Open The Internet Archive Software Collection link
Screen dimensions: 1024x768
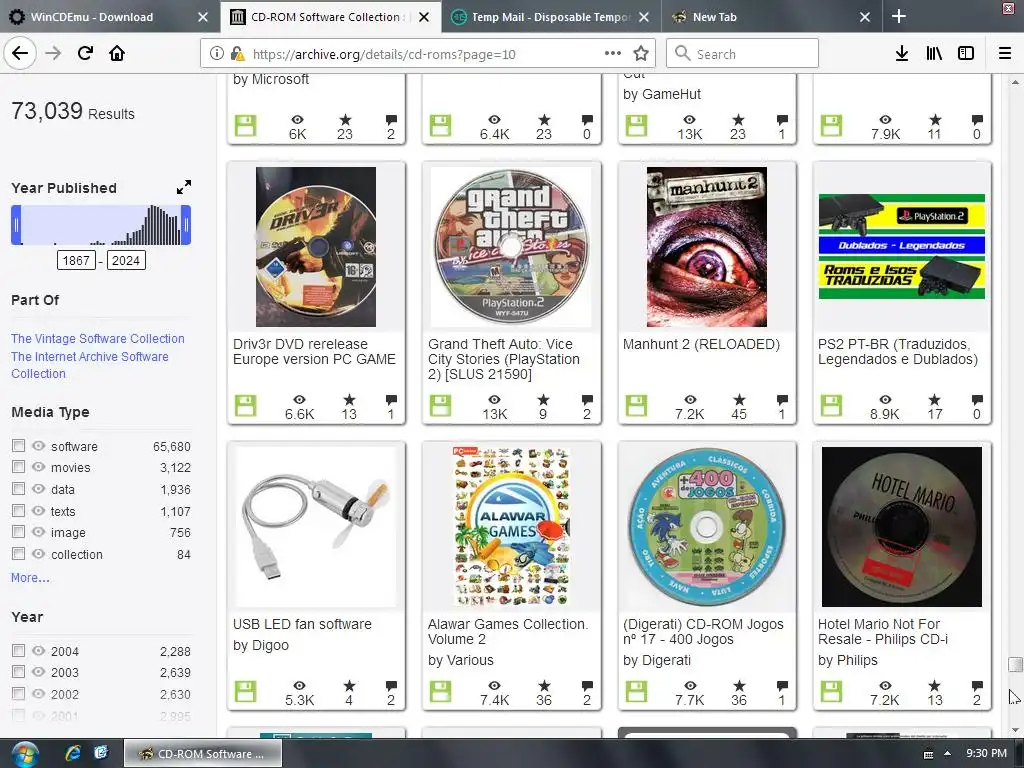coord(89,365)
